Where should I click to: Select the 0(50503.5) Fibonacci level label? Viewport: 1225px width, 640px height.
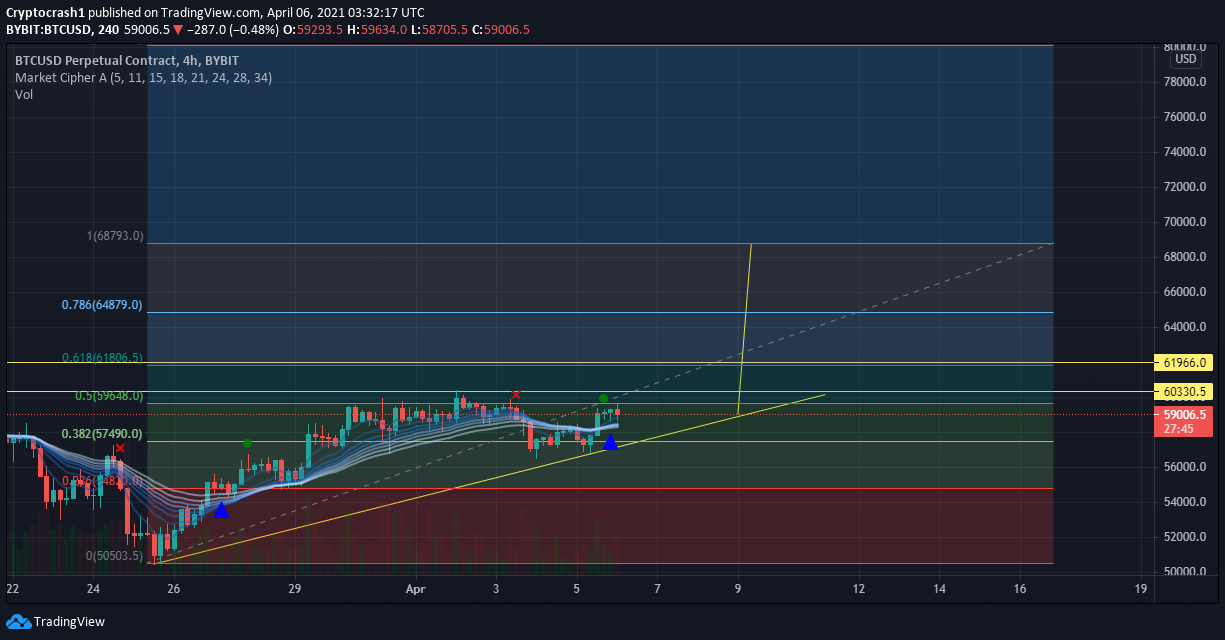(x=115, y=555)
